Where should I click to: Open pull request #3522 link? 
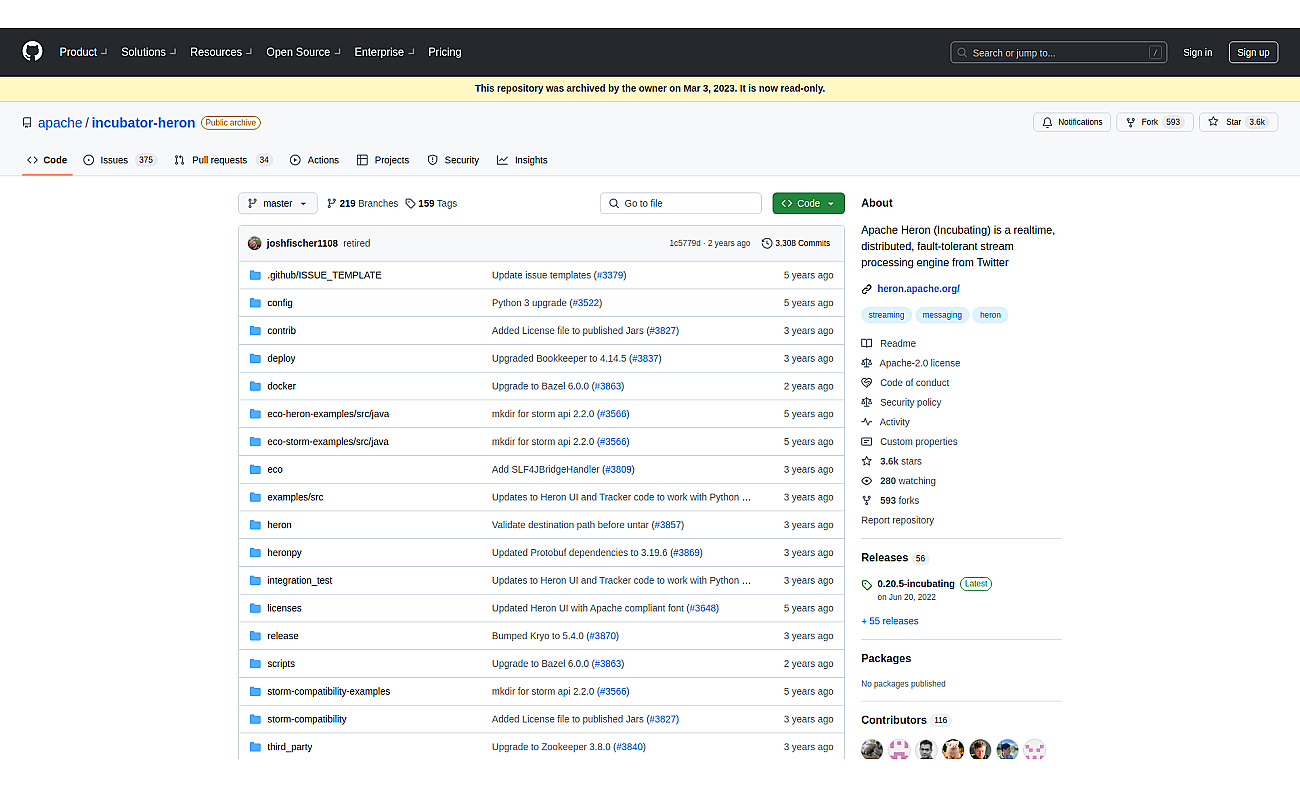click(x=586, y=303)
